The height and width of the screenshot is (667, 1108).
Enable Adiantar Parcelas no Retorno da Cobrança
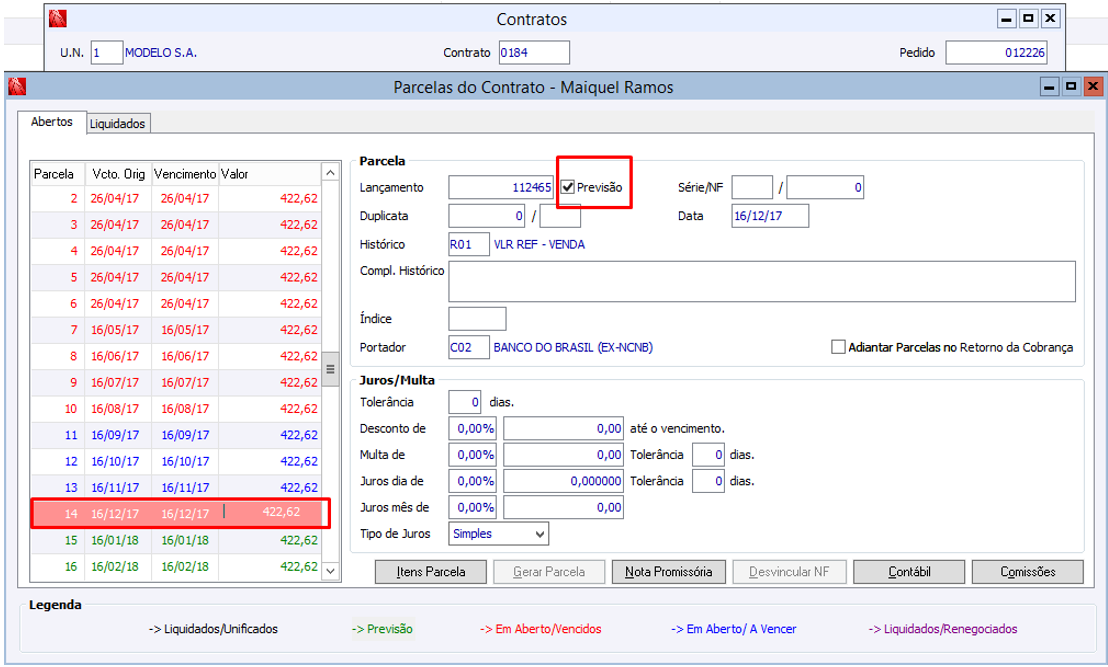[838, 348]
